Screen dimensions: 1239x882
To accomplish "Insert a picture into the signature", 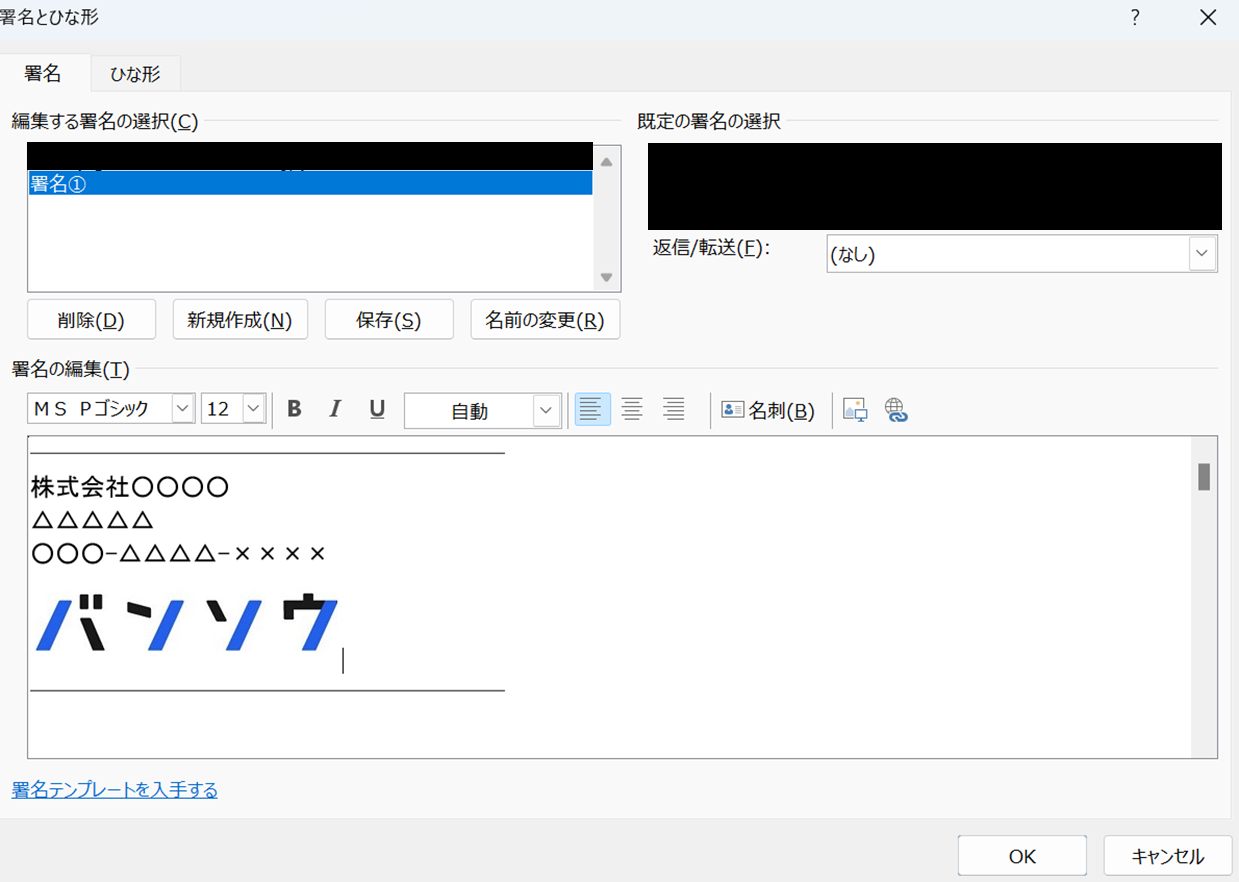I will click(x=855, y=410).
